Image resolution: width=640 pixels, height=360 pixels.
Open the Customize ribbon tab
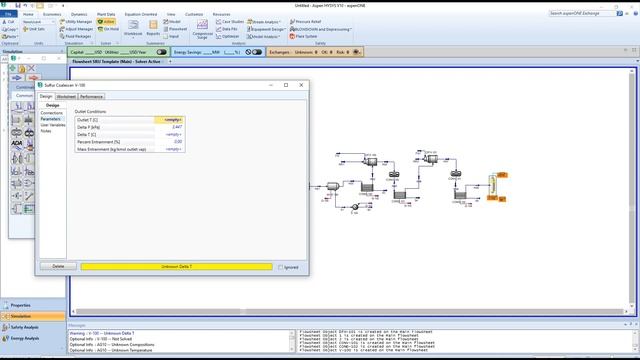194,14
